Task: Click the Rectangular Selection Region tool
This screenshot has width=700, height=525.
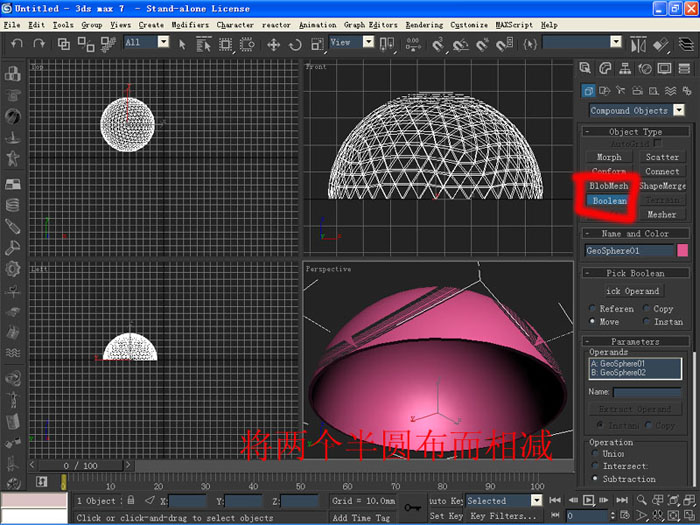Action: [225, 44]
